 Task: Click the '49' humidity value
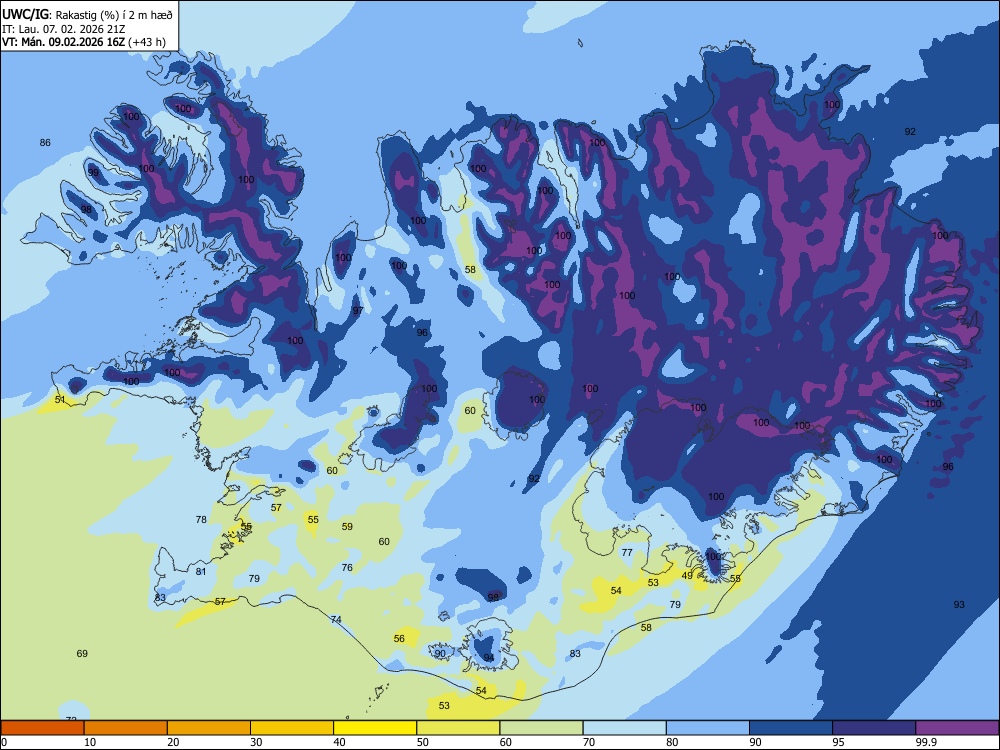687,575
